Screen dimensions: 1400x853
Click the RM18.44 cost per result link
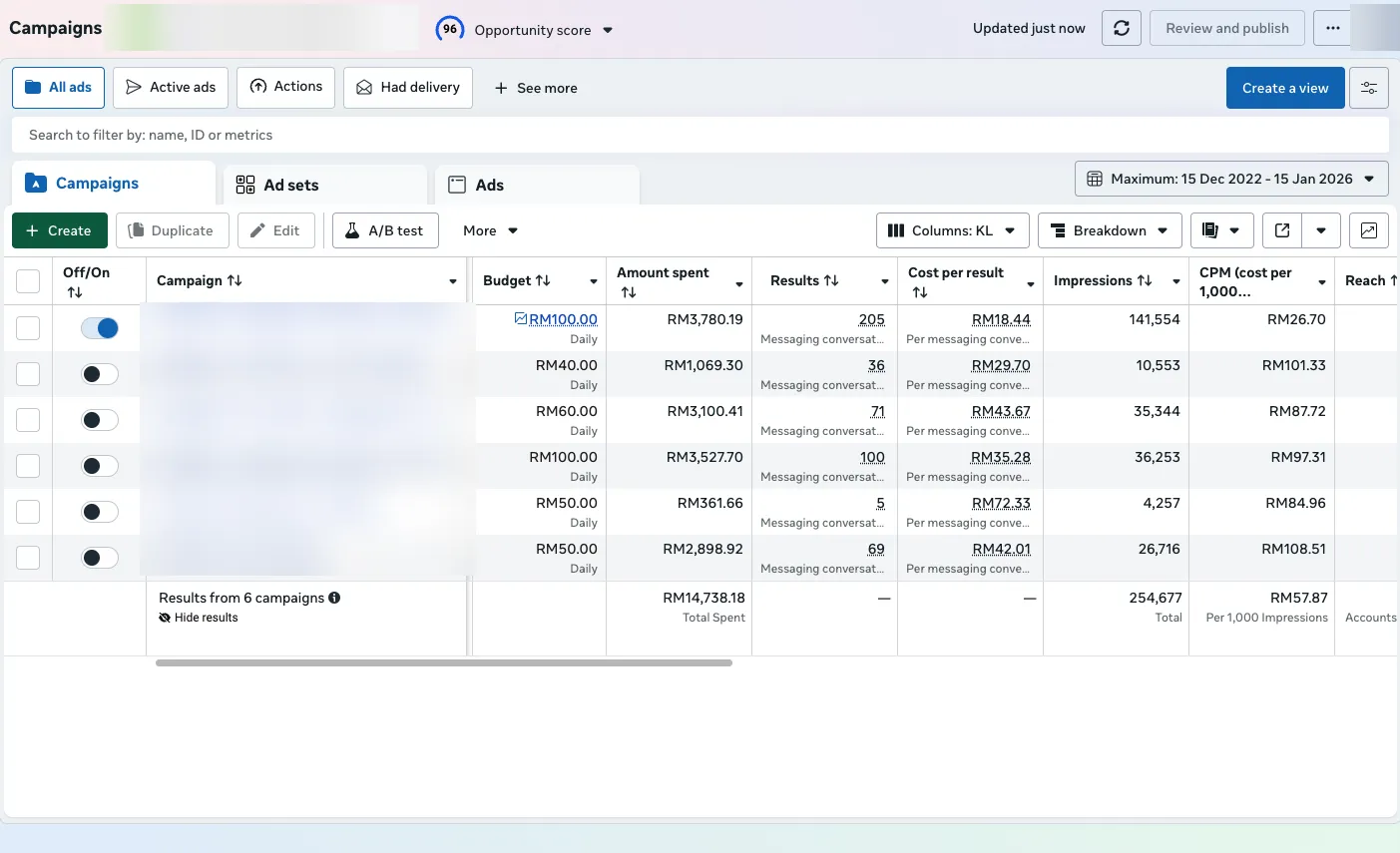point(1001,319)
